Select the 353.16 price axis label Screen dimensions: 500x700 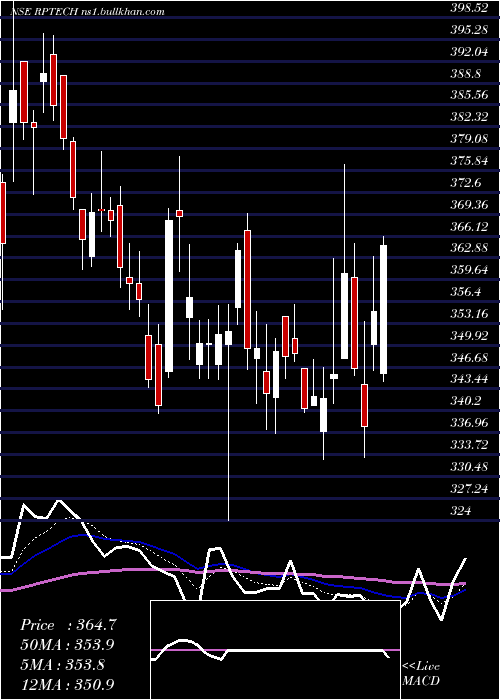(469, 314)
